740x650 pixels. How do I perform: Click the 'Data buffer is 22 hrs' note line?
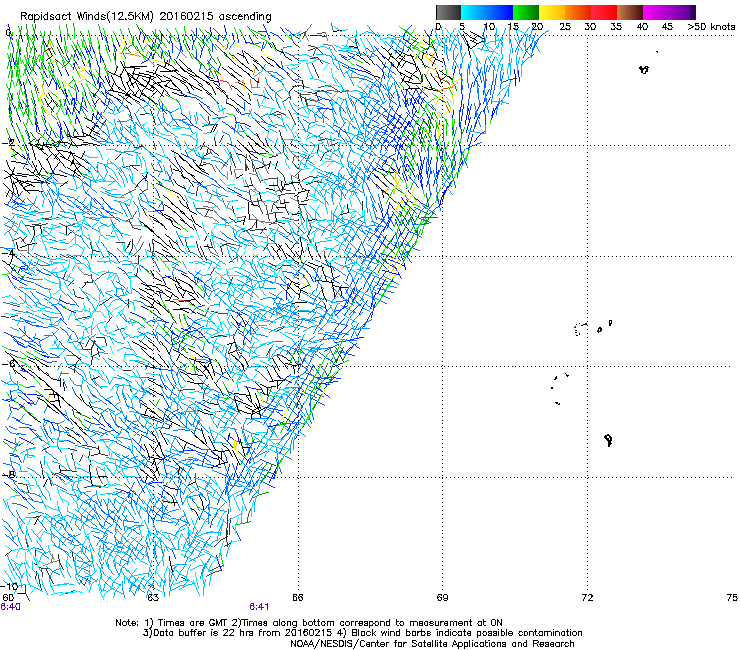[362, 633]
